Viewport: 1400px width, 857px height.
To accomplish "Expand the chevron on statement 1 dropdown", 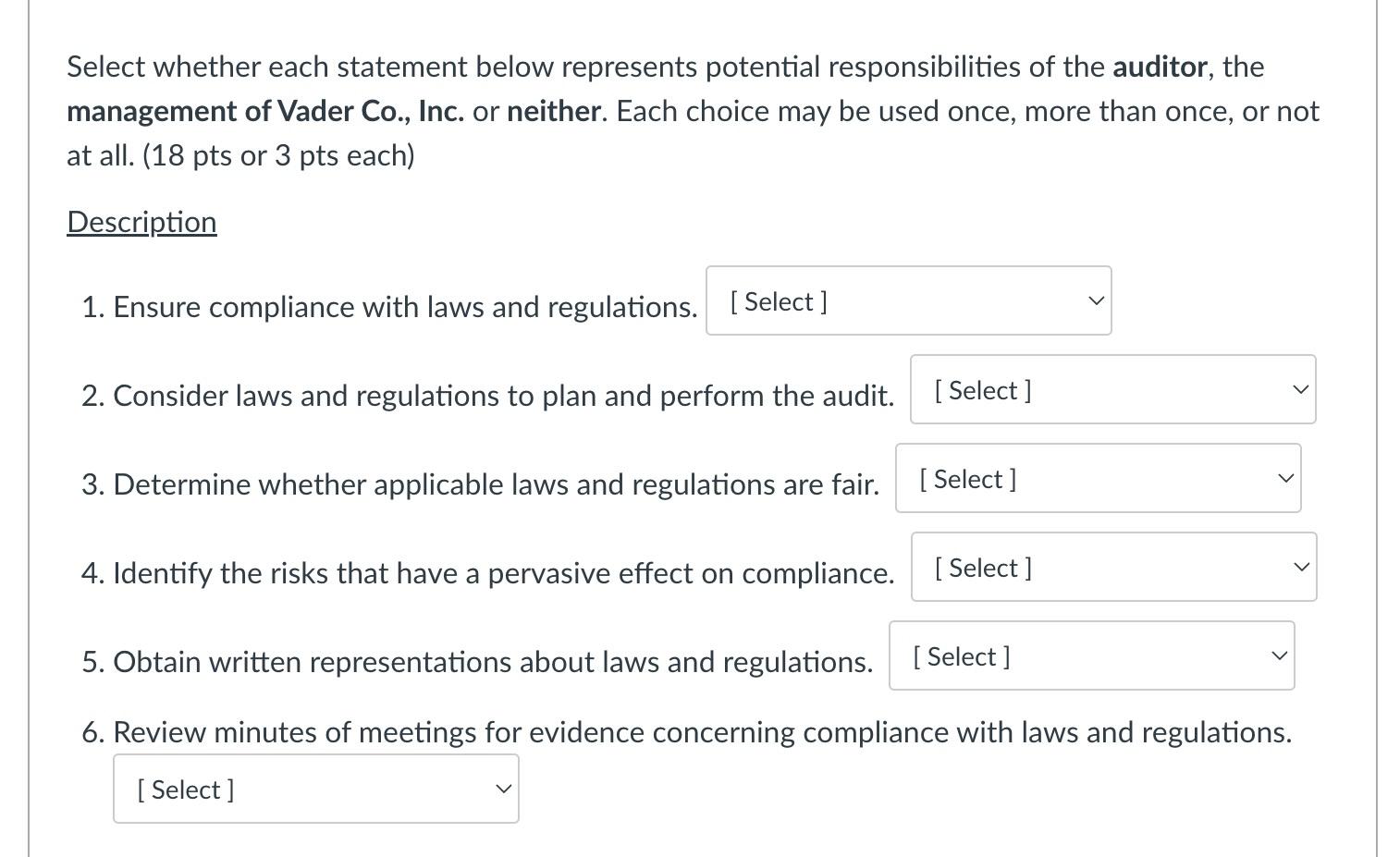I will pyautogui.click(x=1094, y=300).
